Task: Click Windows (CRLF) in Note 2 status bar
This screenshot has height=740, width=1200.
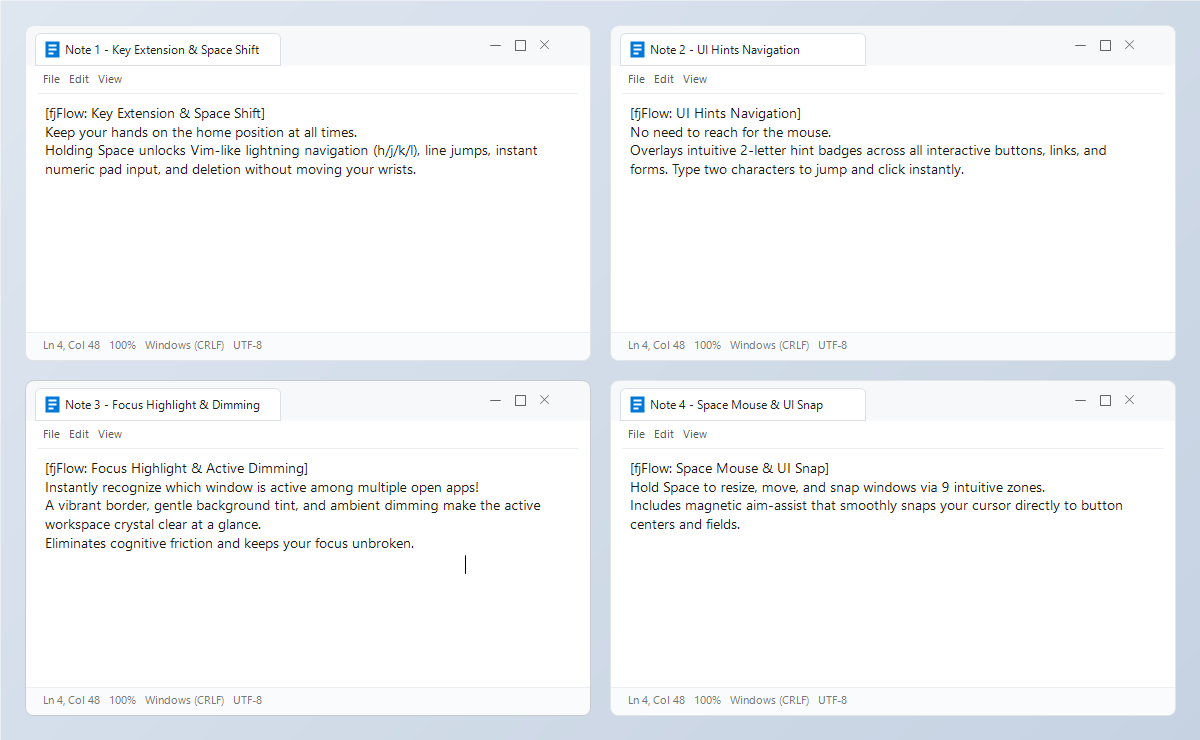Action: (769, 345)
